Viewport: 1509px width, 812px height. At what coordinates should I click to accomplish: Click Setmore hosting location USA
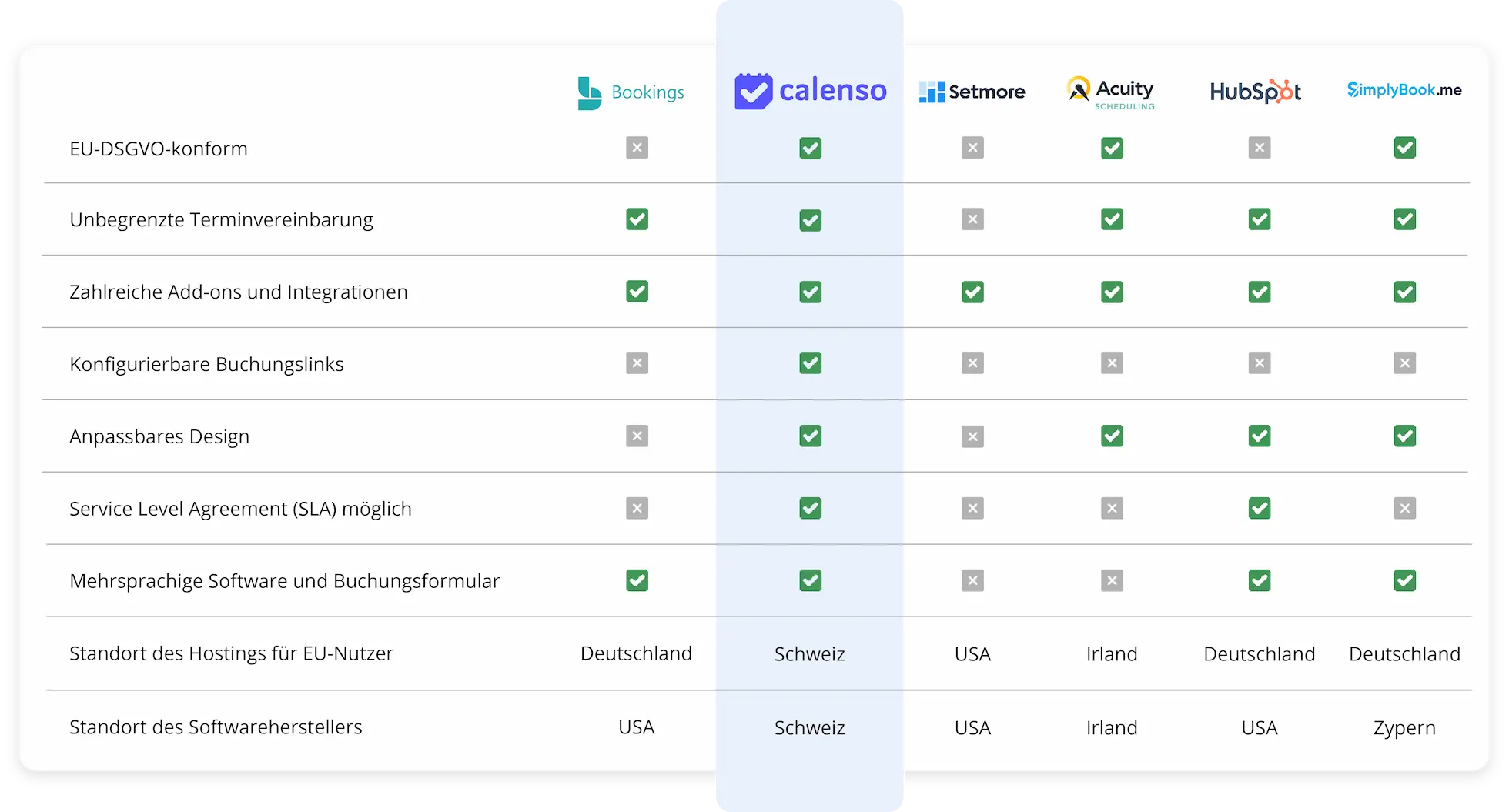click(972, 654)
